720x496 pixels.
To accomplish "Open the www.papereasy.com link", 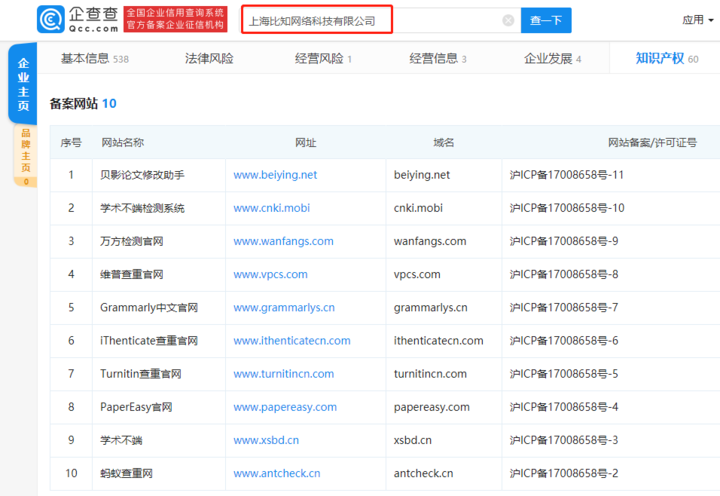I will click(x=285, y=407).
